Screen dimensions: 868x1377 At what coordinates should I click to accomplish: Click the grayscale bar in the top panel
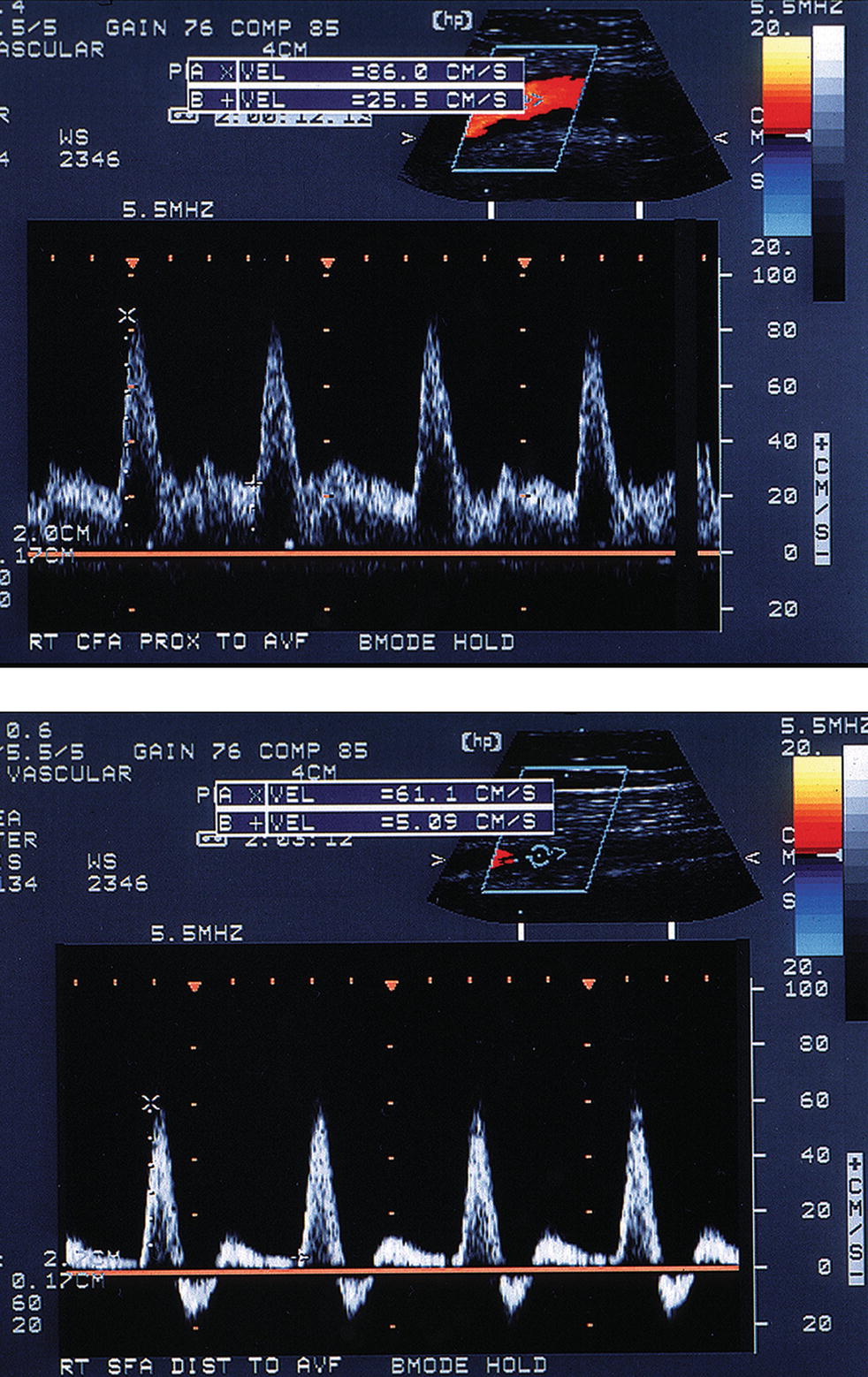point(828,159)
